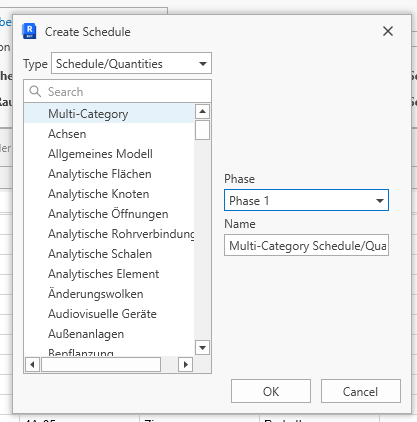Confirm with the OK button

[271, 391]
